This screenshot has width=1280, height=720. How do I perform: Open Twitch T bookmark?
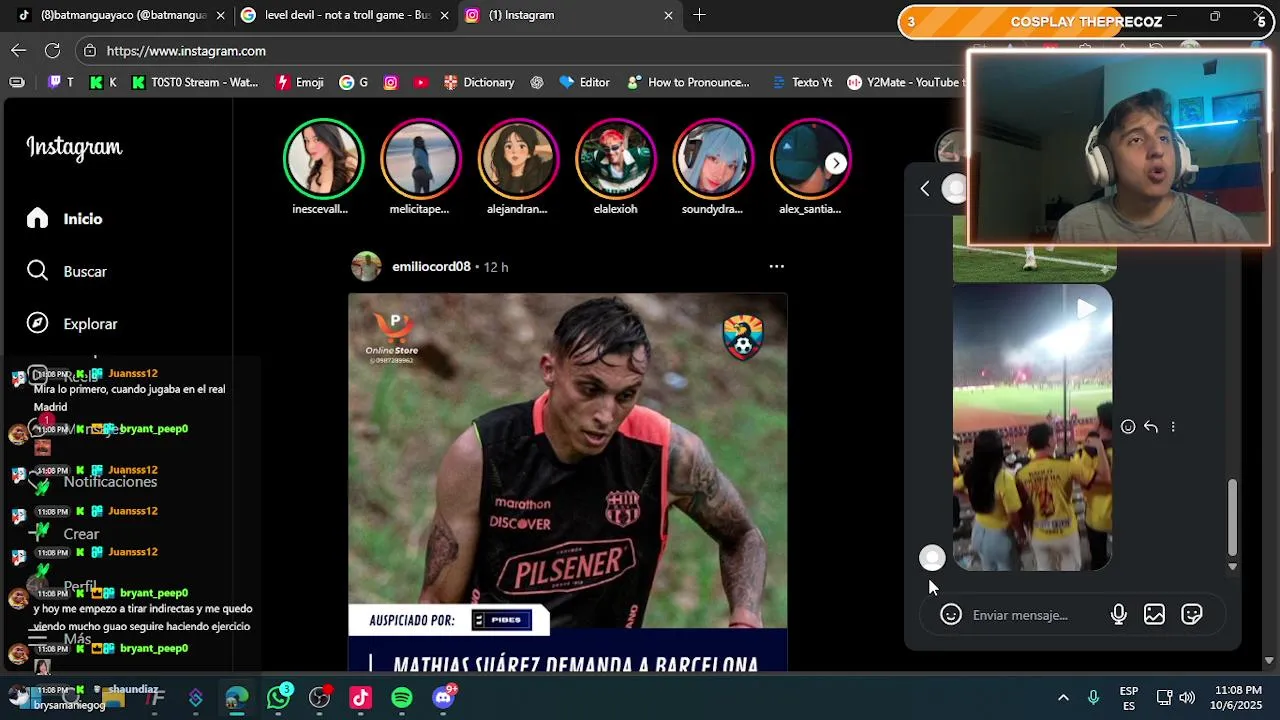point(60,83)
